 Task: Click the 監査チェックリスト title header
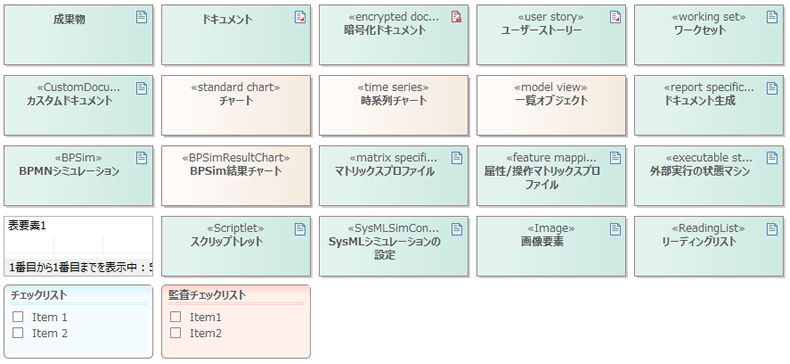[x=208, y=295]
